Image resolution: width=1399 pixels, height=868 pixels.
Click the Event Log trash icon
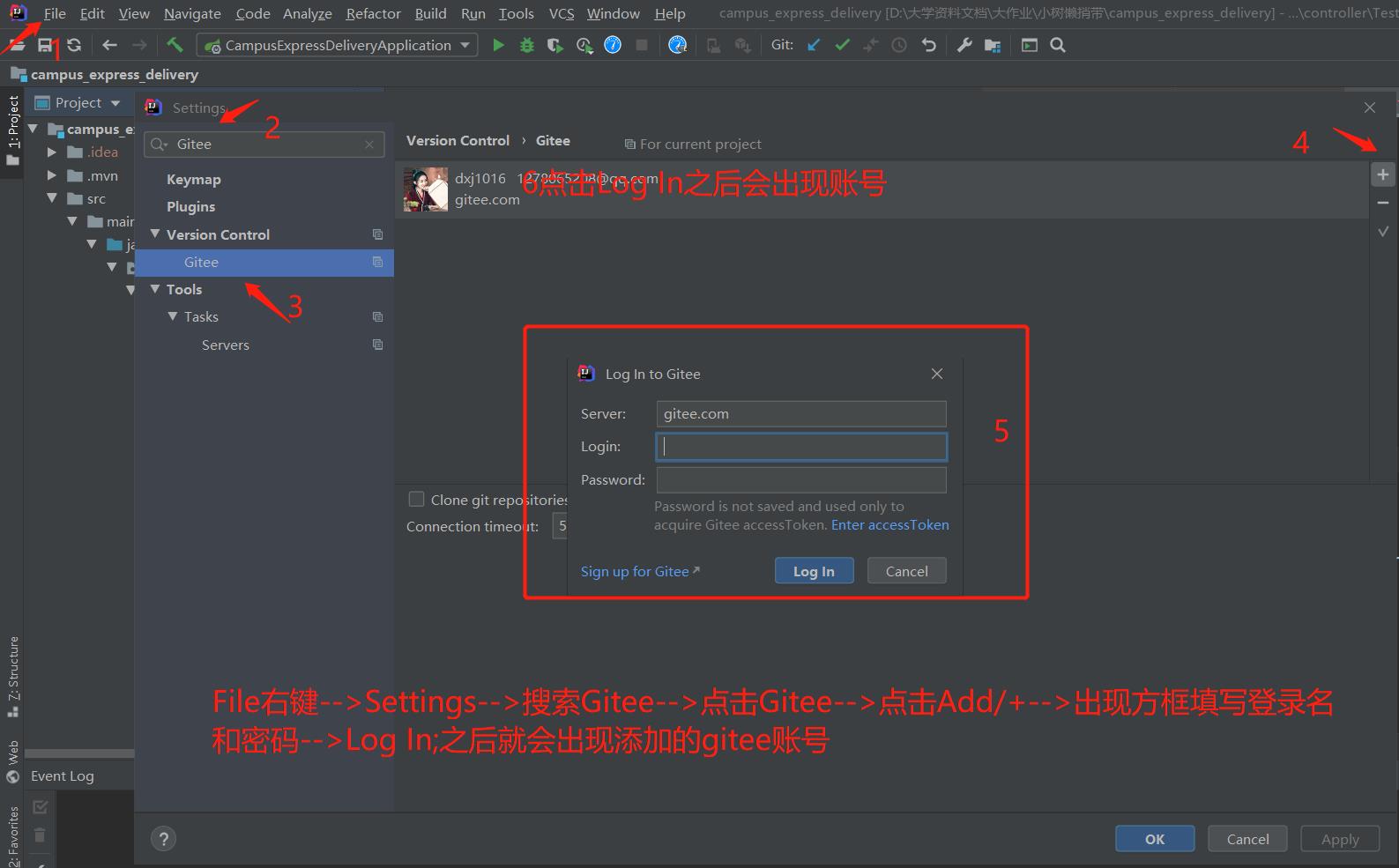coord(40,835)
